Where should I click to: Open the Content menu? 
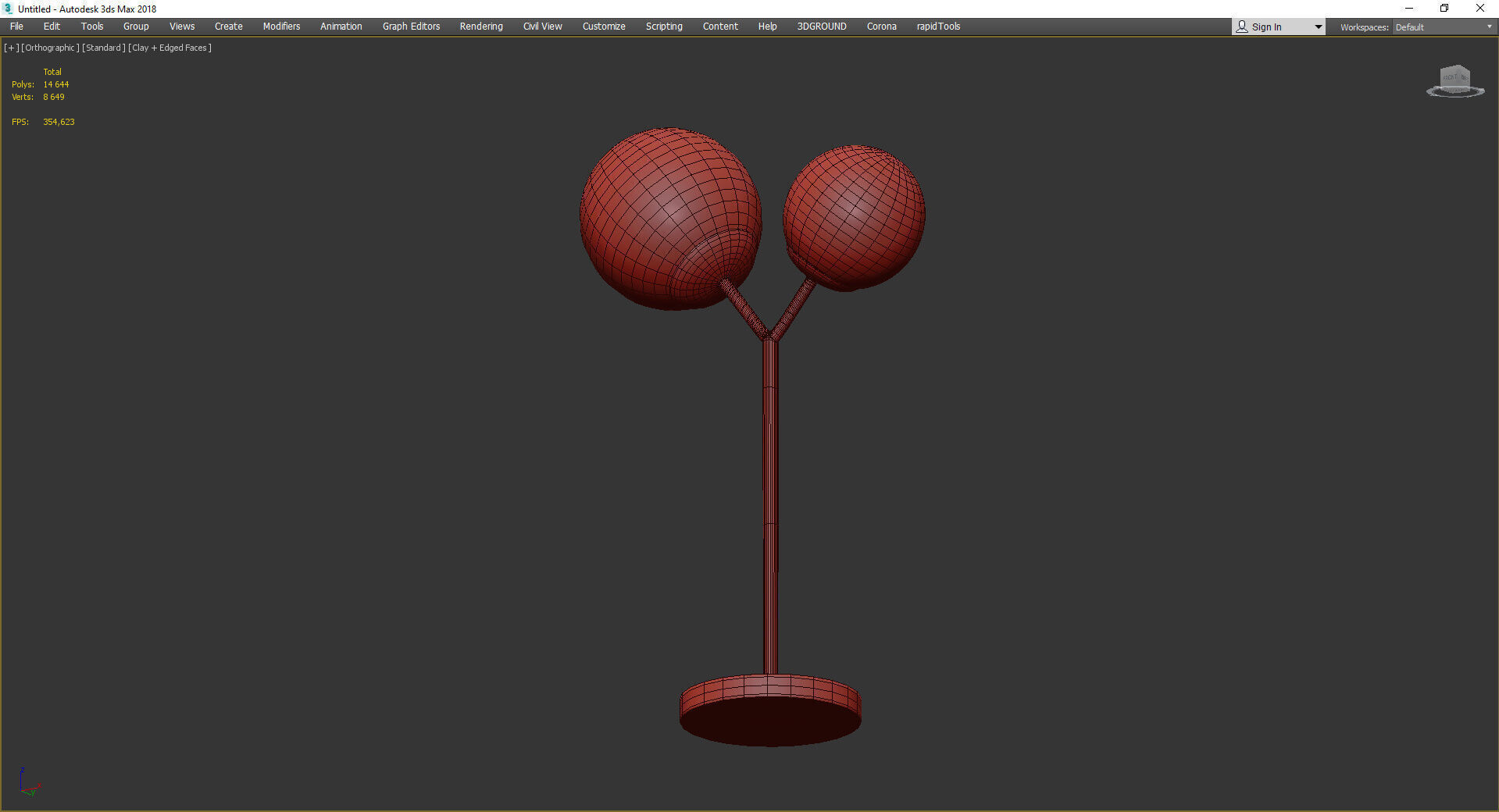720,27
